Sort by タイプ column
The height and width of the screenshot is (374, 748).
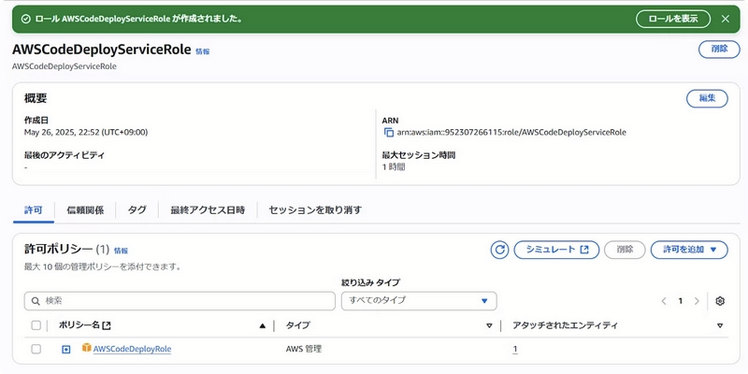coord(489,326)
